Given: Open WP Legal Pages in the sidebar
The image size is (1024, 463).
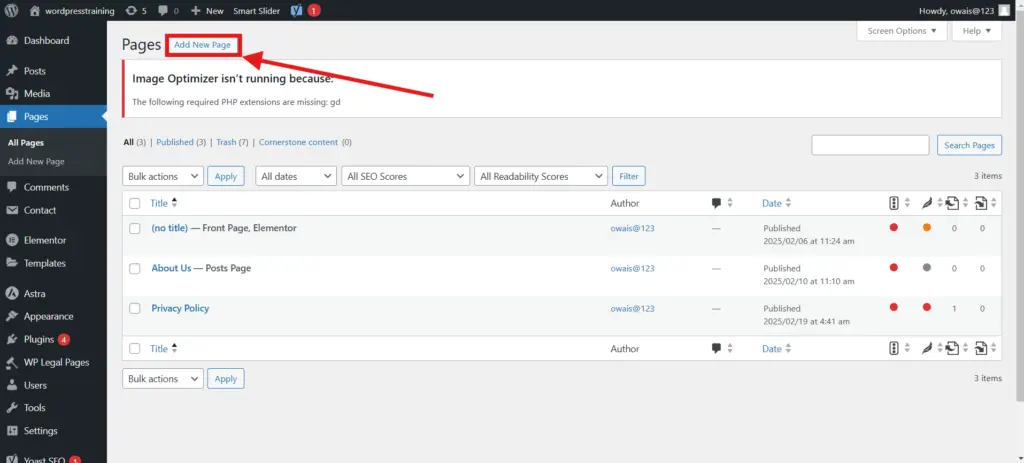Looking at the screenshot, I should [x=54, y=362].
